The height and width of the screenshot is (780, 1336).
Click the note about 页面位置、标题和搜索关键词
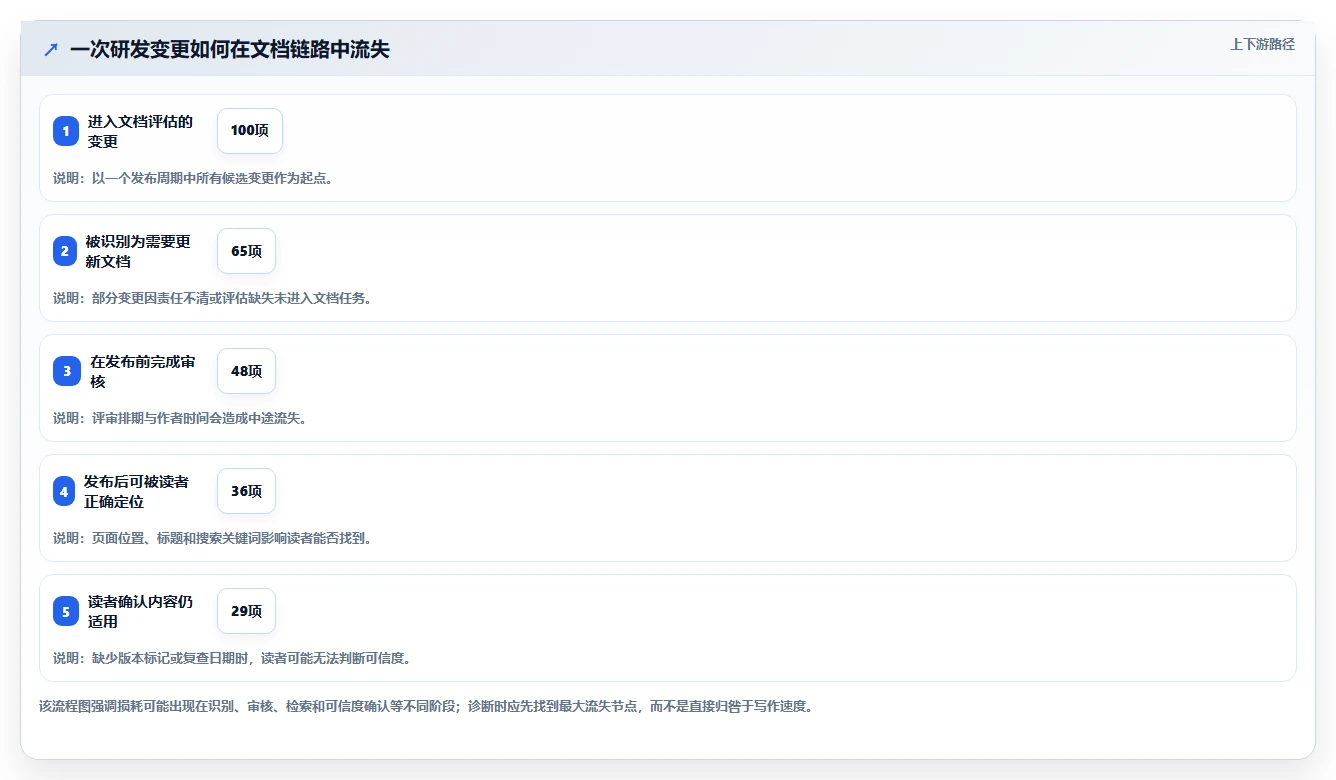click(213, 538)
